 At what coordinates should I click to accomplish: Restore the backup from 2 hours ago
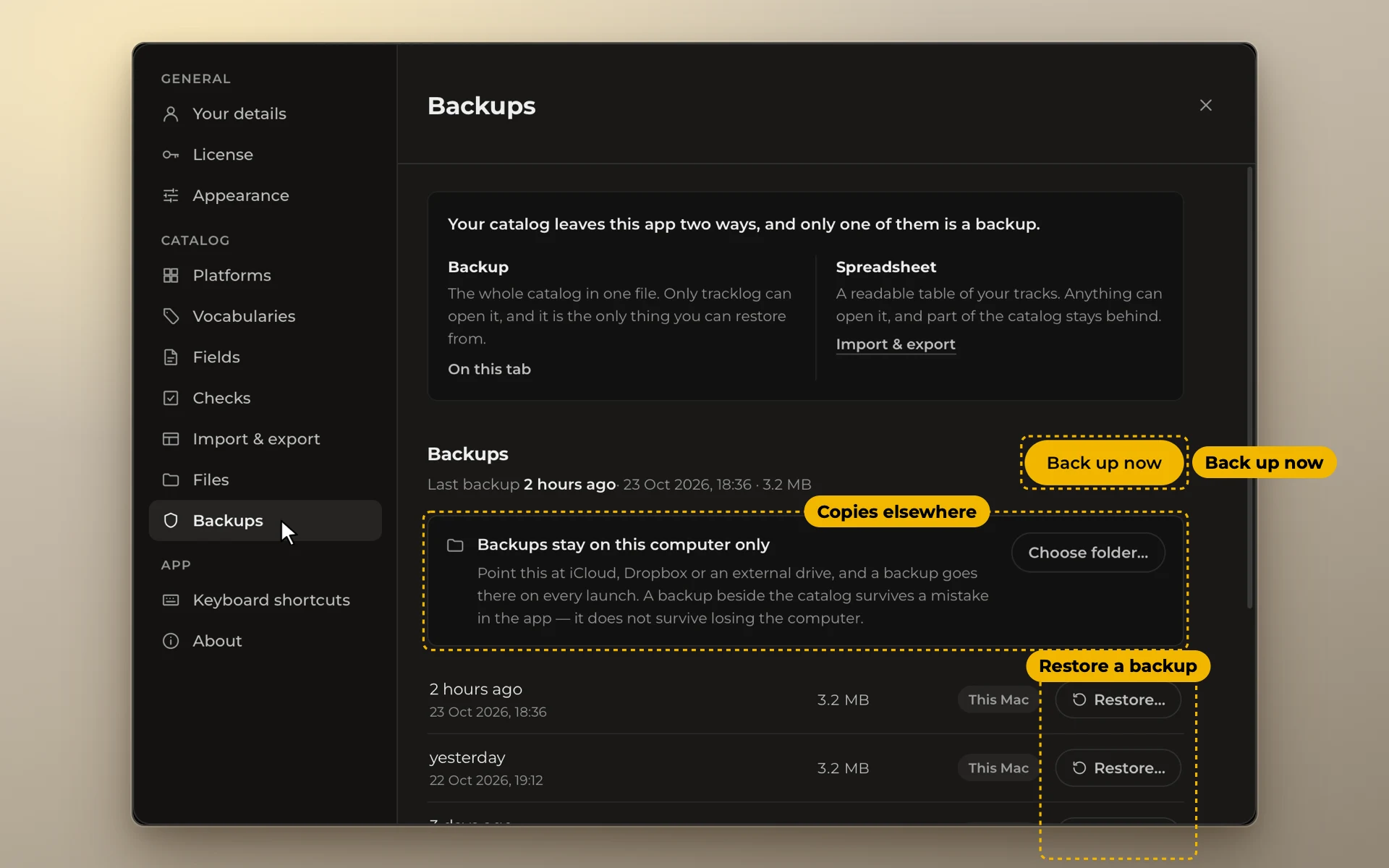tap(1118, 699)
